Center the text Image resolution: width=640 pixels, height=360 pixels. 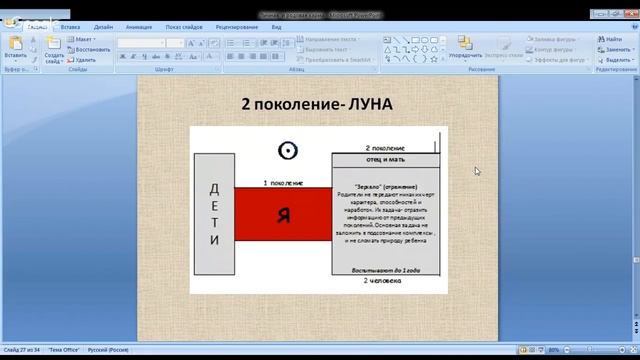pos(241,57)
